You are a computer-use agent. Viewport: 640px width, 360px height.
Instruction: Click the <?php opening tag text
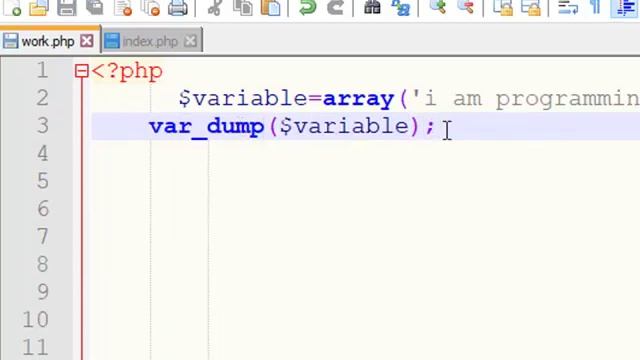(127, 71)
